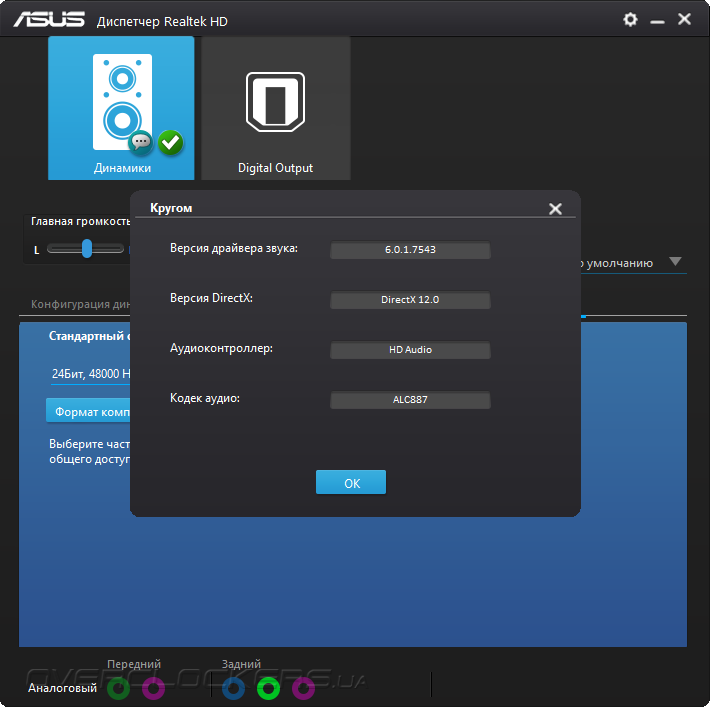Confirm the dialog with the OK button
This screenshot has height=707, width=710.
point(351,482)
